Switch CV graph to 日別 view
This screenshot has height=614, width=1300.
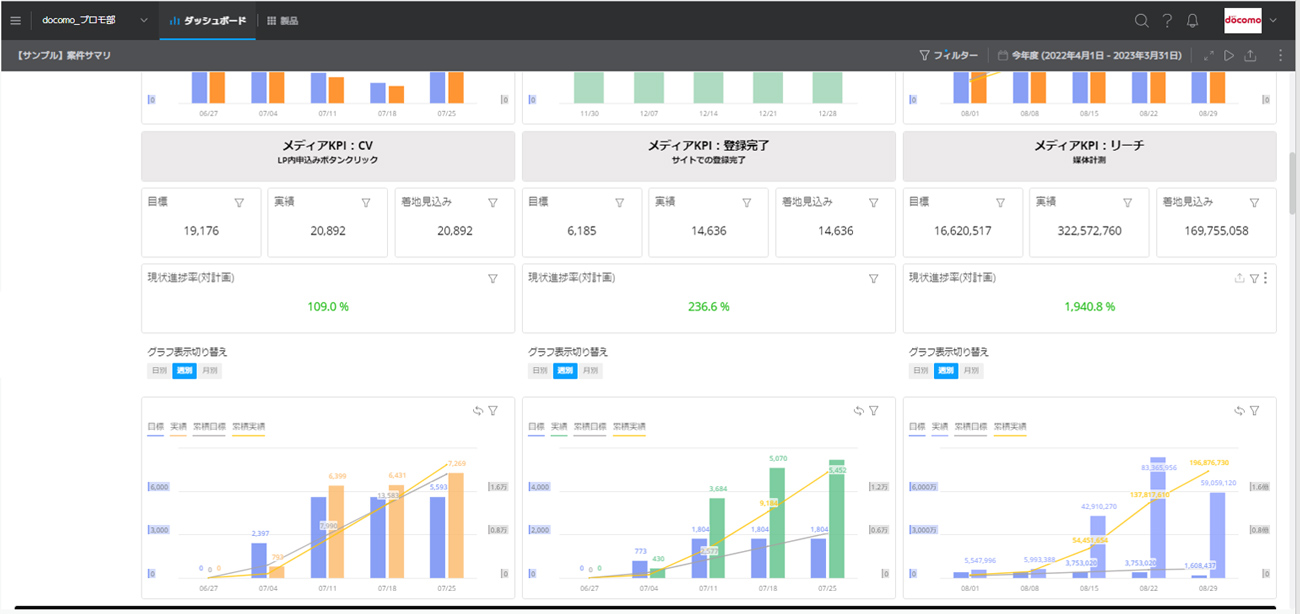[158, 371]
